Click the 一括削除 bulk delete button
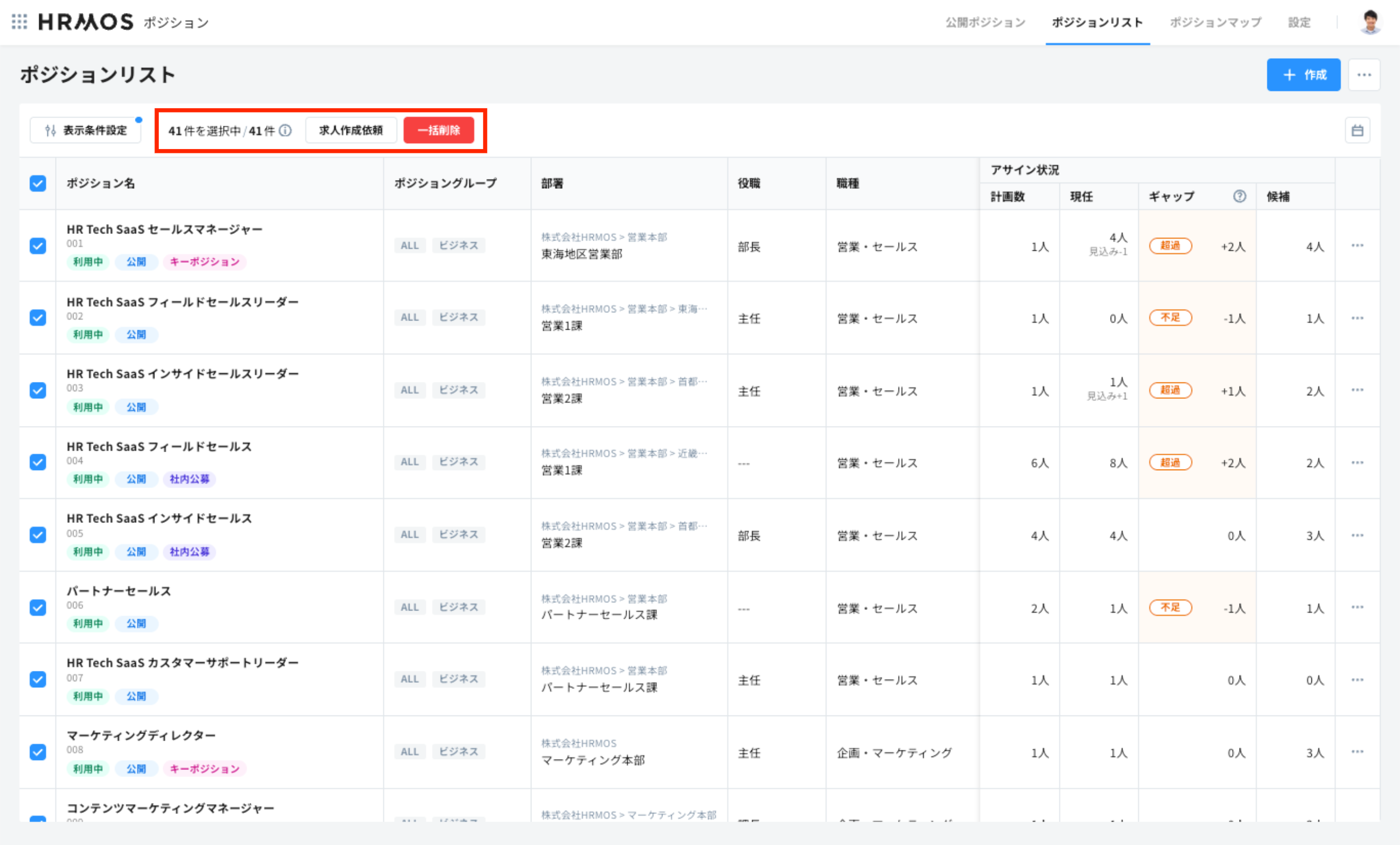Image resolution: width=1400 pixels, height=845 pixels. coord(438,131)
